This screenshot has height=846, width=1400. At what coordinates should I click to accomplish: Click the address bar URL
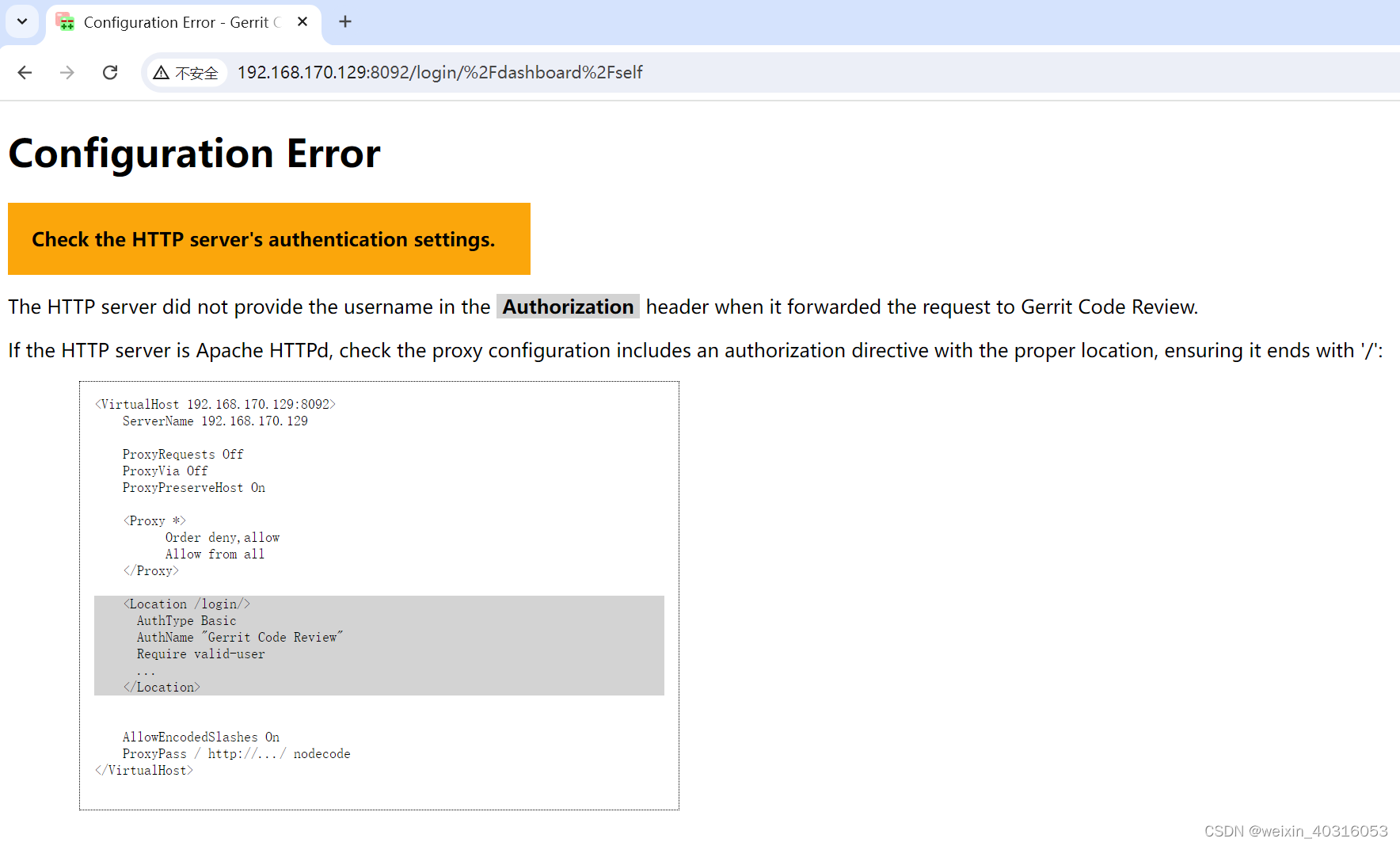[x=440, y=73]
